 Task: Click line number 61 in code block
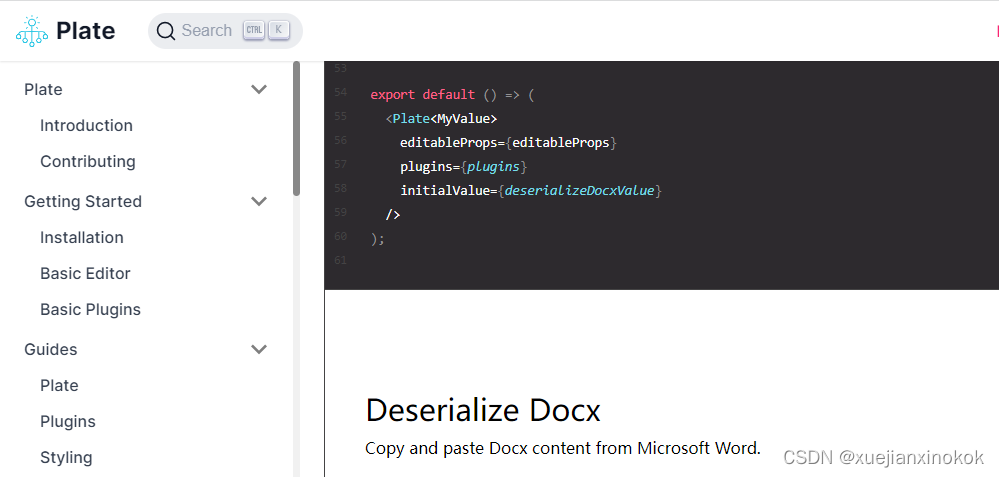(x=340, y=260)
